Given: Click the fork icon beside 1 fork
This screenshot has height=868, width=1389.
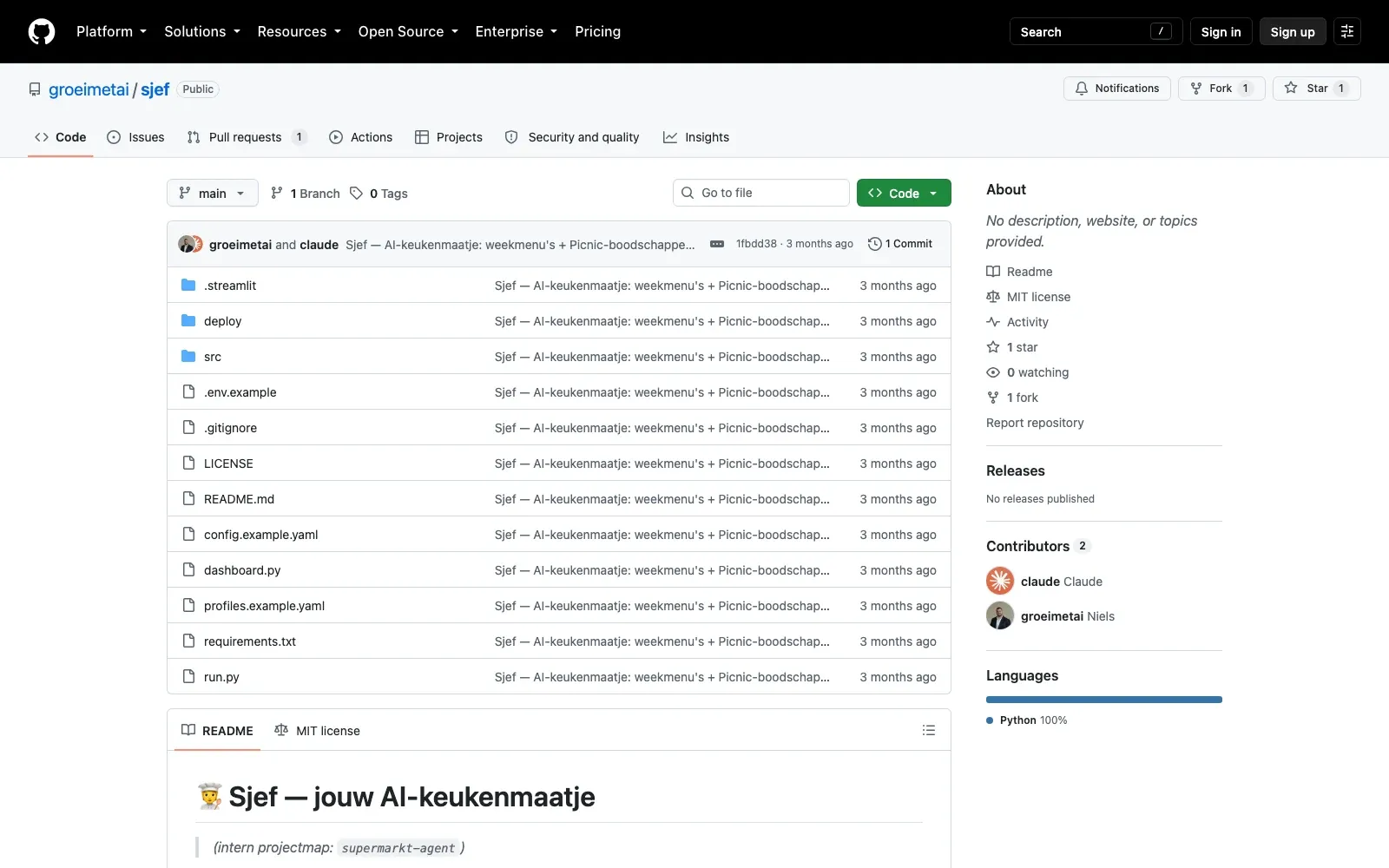Looking at the screenshot, I should point(993,398).
